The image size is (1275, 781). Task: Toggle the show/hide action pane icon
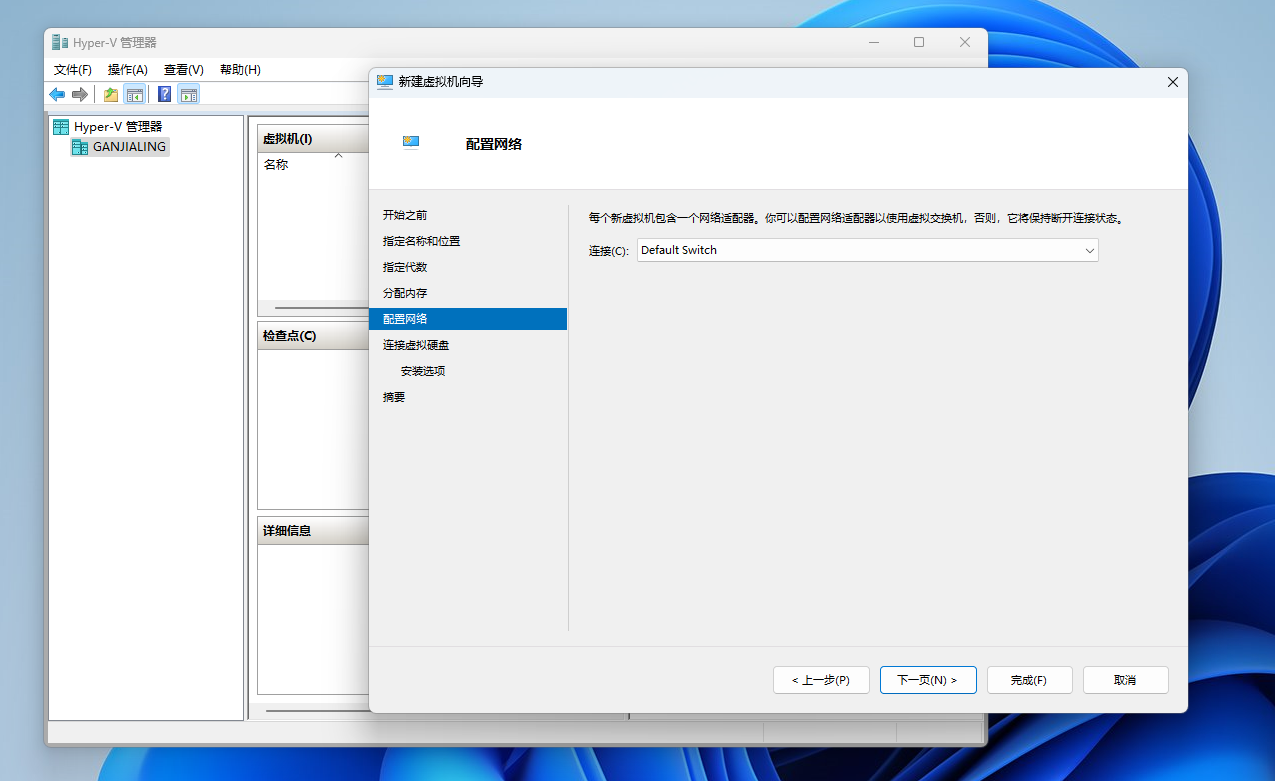click(x=189, y=94)
